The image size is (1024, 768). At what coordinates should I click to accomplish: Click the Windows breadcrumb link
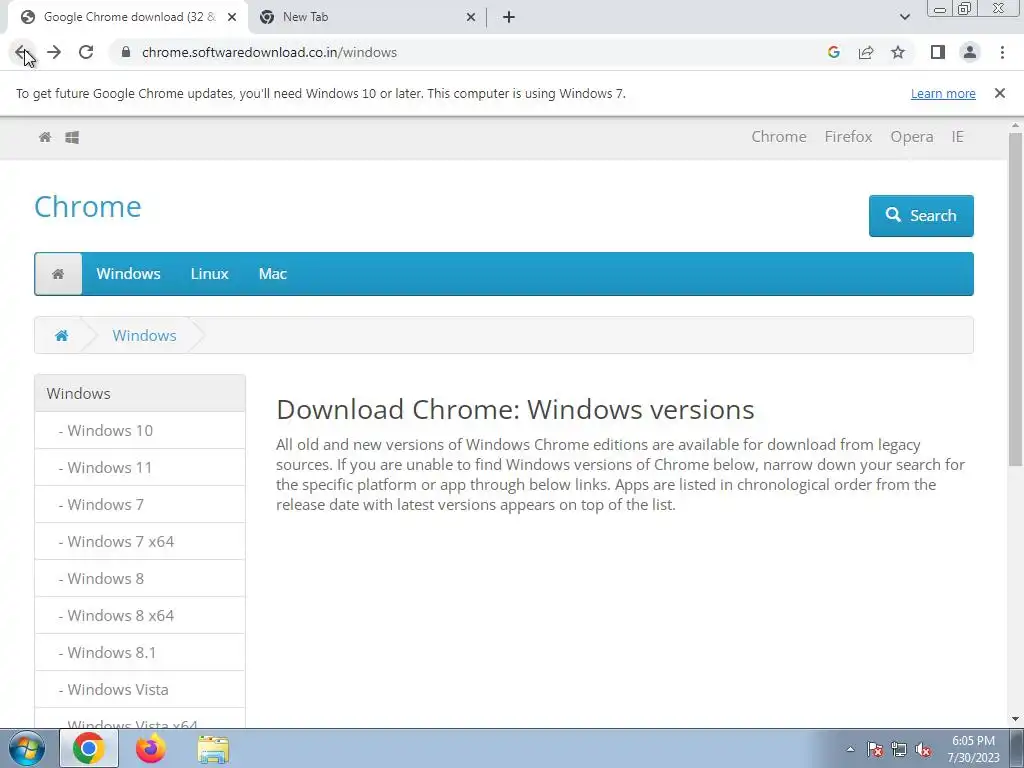144,335
